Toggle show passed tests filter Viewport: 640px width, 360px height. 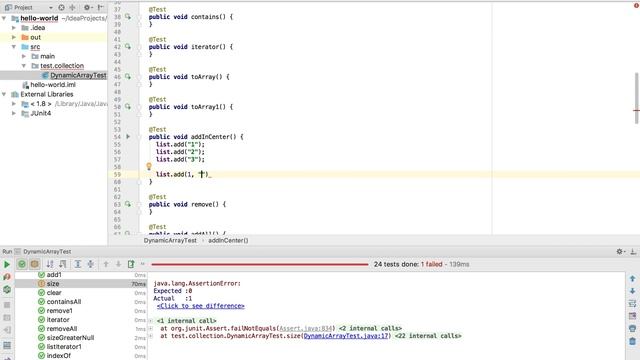pyautogui.click(x=22, y=264)
